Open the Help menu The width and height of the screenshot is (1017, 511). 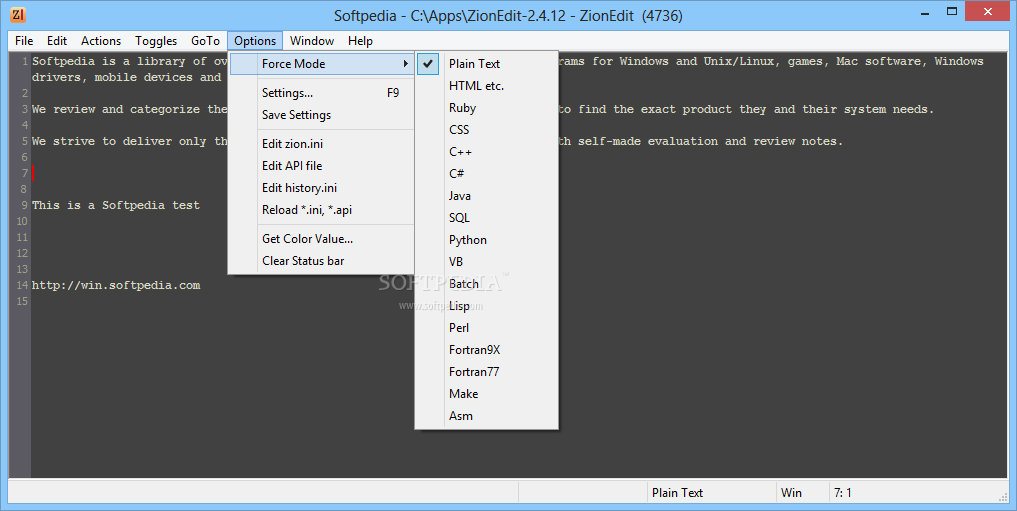coord(360,41)
